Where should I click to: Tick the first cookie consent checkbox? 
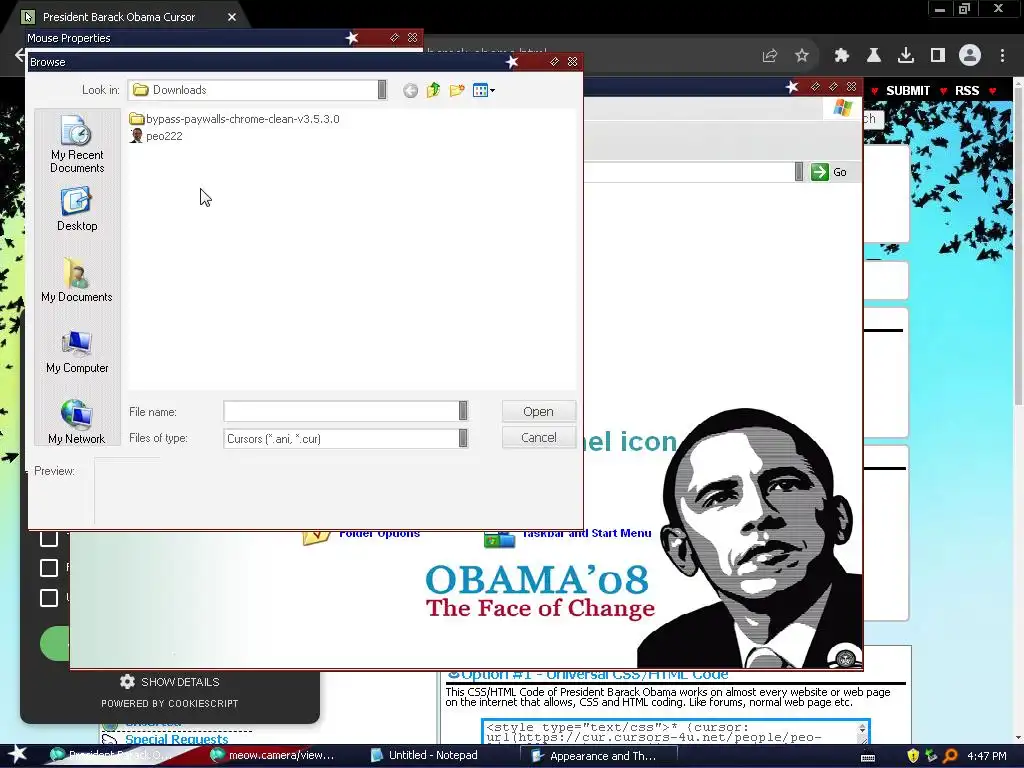tap(49, 539)
